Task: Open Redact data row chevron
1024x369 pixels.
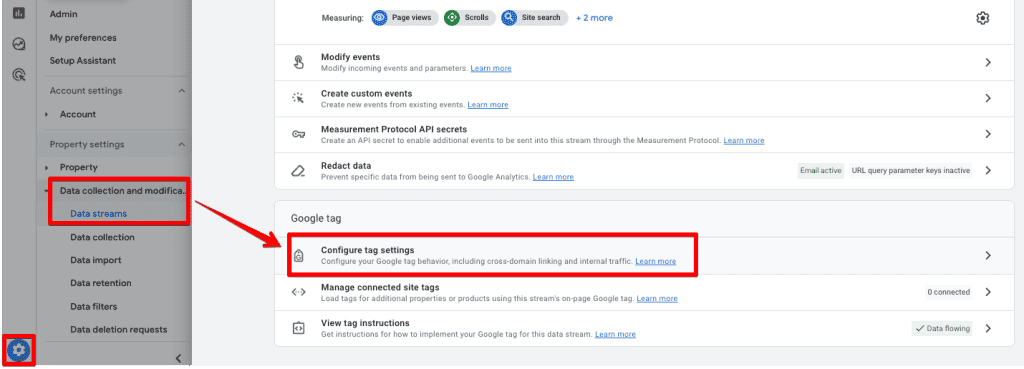Action: coord(988,170)
